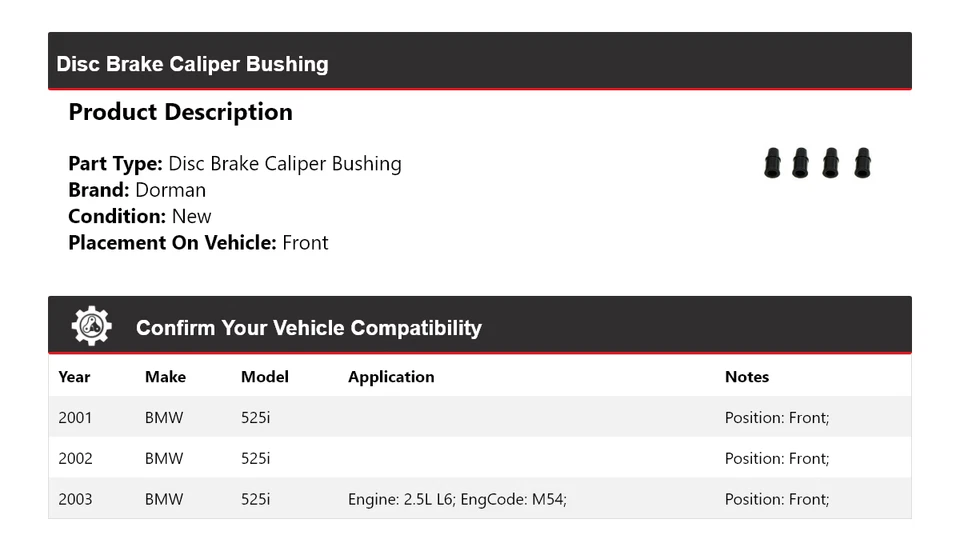960x551 pixels.
Task: Select the 2002 BMW 525i row
Action: 480,458
